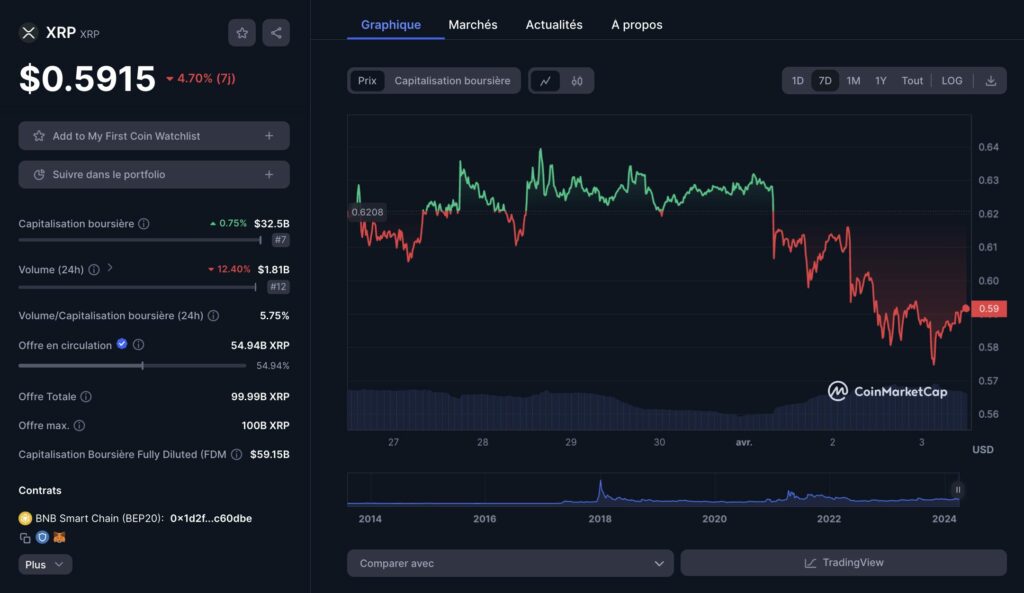The height and width of the screenshot is (593, 1024).
Task: Open the TradingView chart button
Action: pos(843,563)
